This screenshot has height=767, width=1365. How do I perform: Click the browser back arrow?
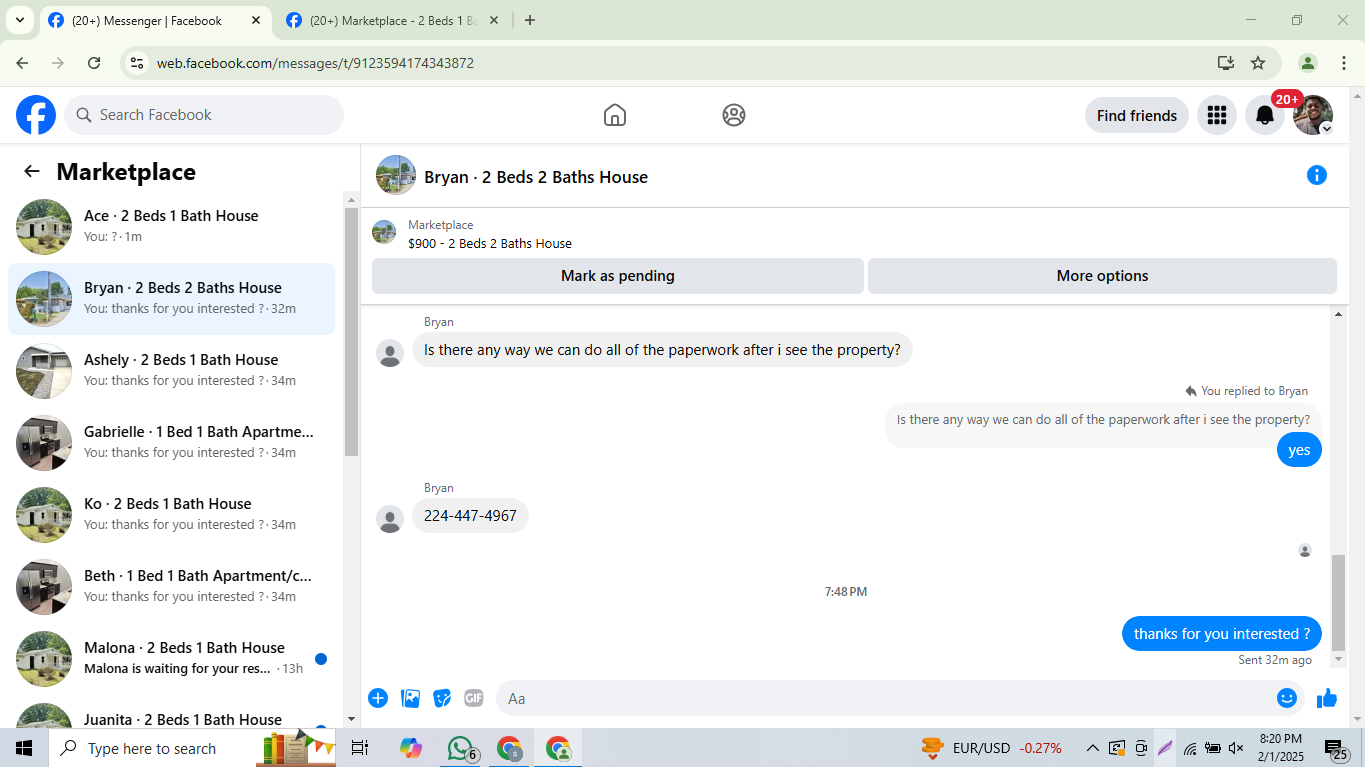pos(22,63)
